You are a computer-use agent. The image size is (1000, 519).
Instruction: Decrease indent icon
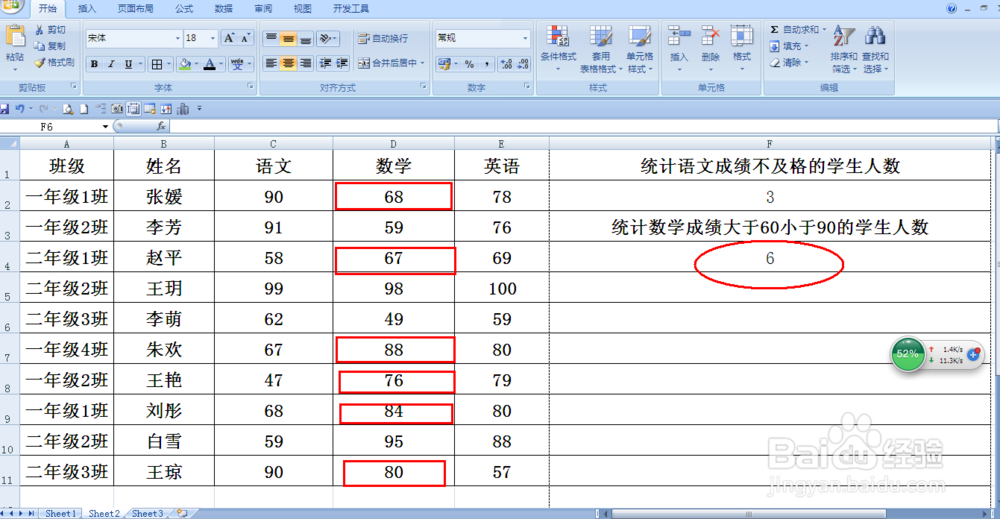325,63
